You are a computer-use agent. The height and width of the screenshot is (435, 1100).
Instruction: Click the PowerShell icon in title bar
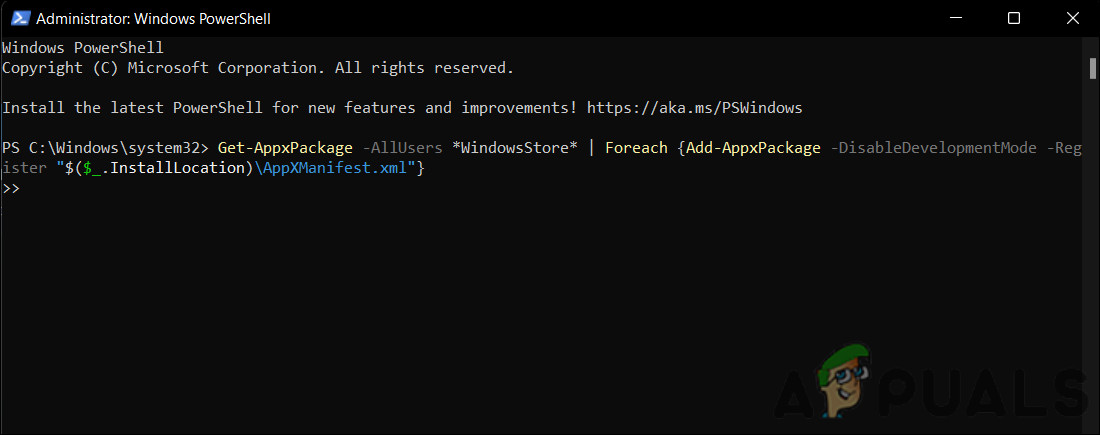[17, 18]
